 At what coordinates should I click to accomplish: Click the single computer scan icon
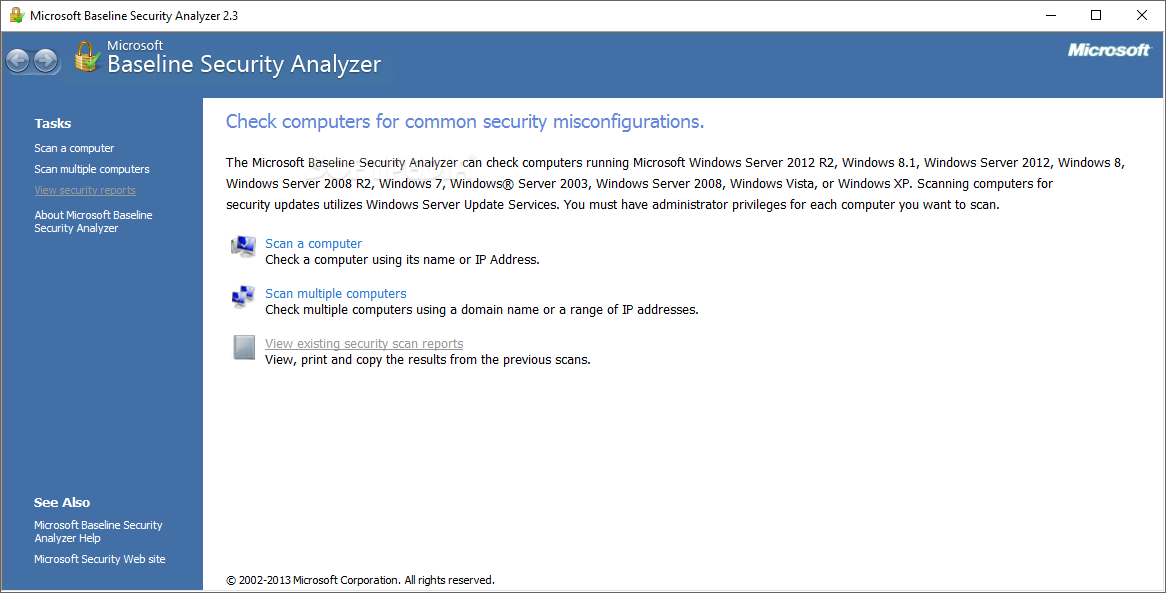243,246
